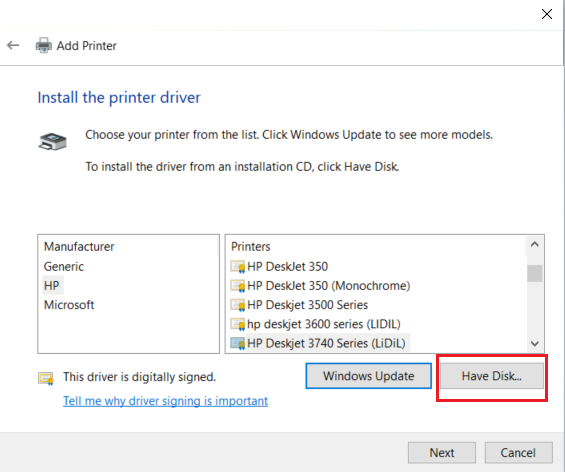Image resolution: width=565 pixels, height=472 pixels.
Task: Click the digitally signed certificate icon
Action: coord(46,378)
